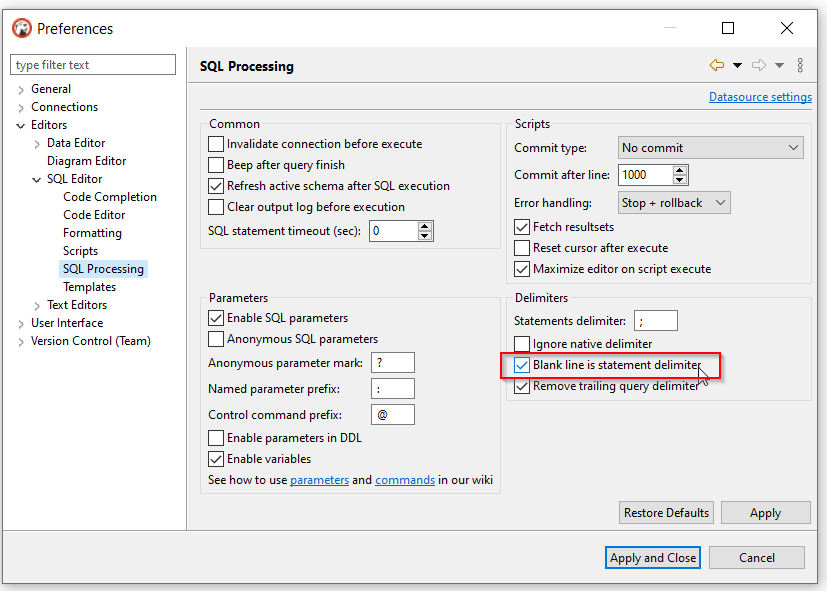Open the view menu via the vertical dots icon
Image resolution: width=827 pixels, height=591 pixels.
click(799, 64)
